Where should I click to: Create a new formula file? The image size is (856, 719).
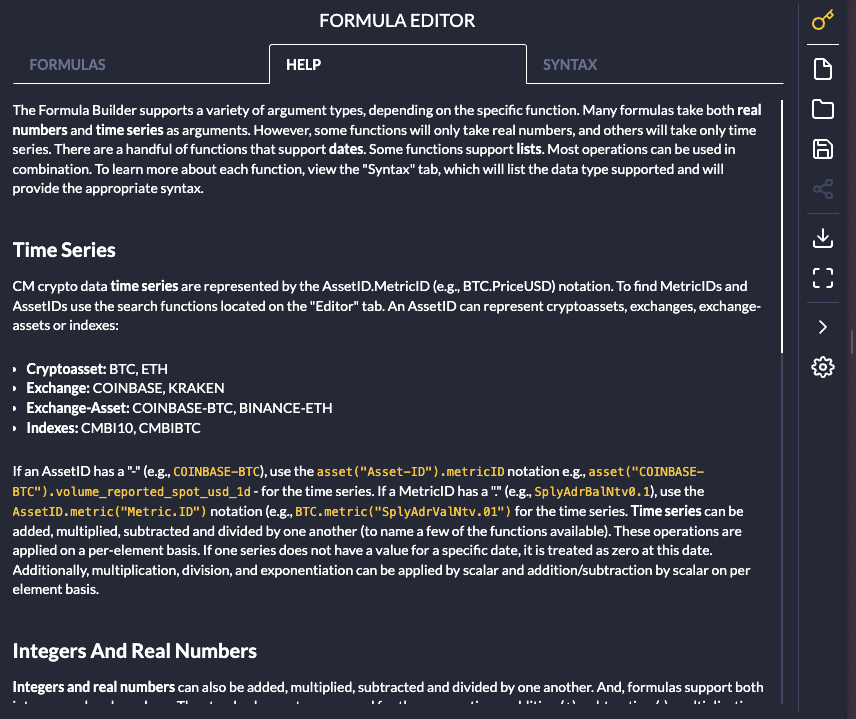tap(822, 69)
